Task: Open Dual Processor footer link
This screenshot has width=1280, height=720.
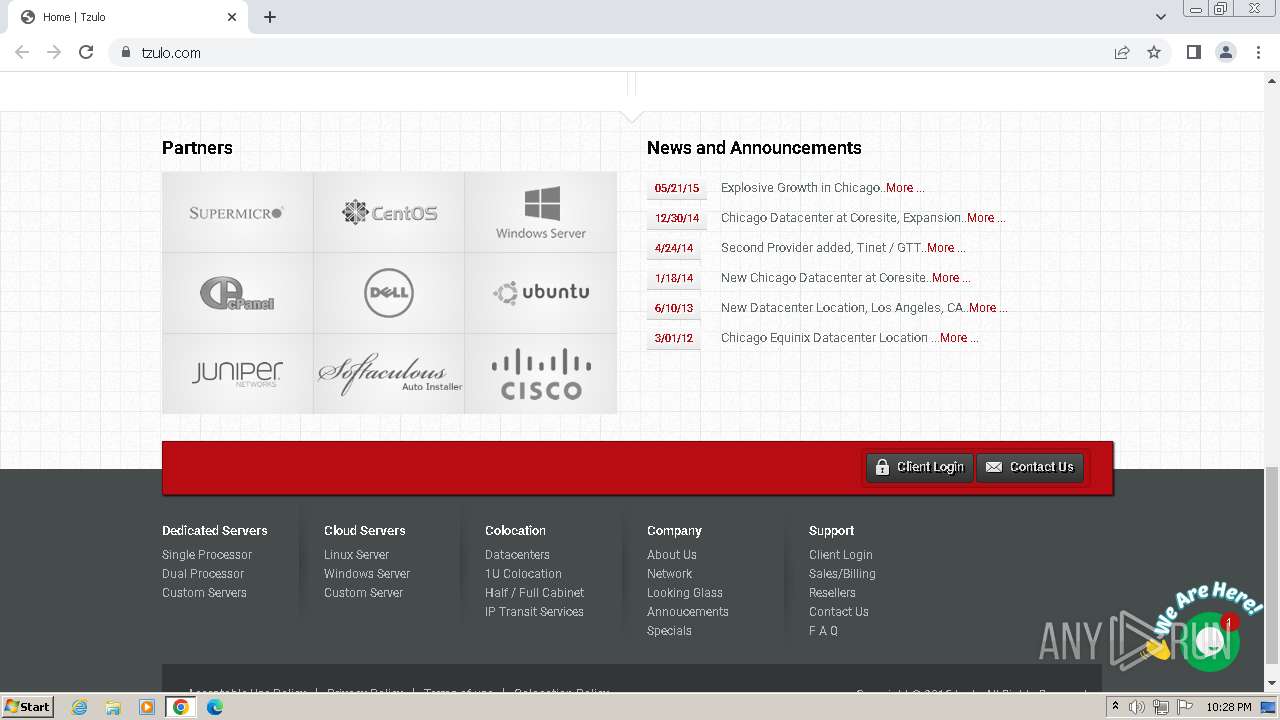Action: [x=203, y=574]
